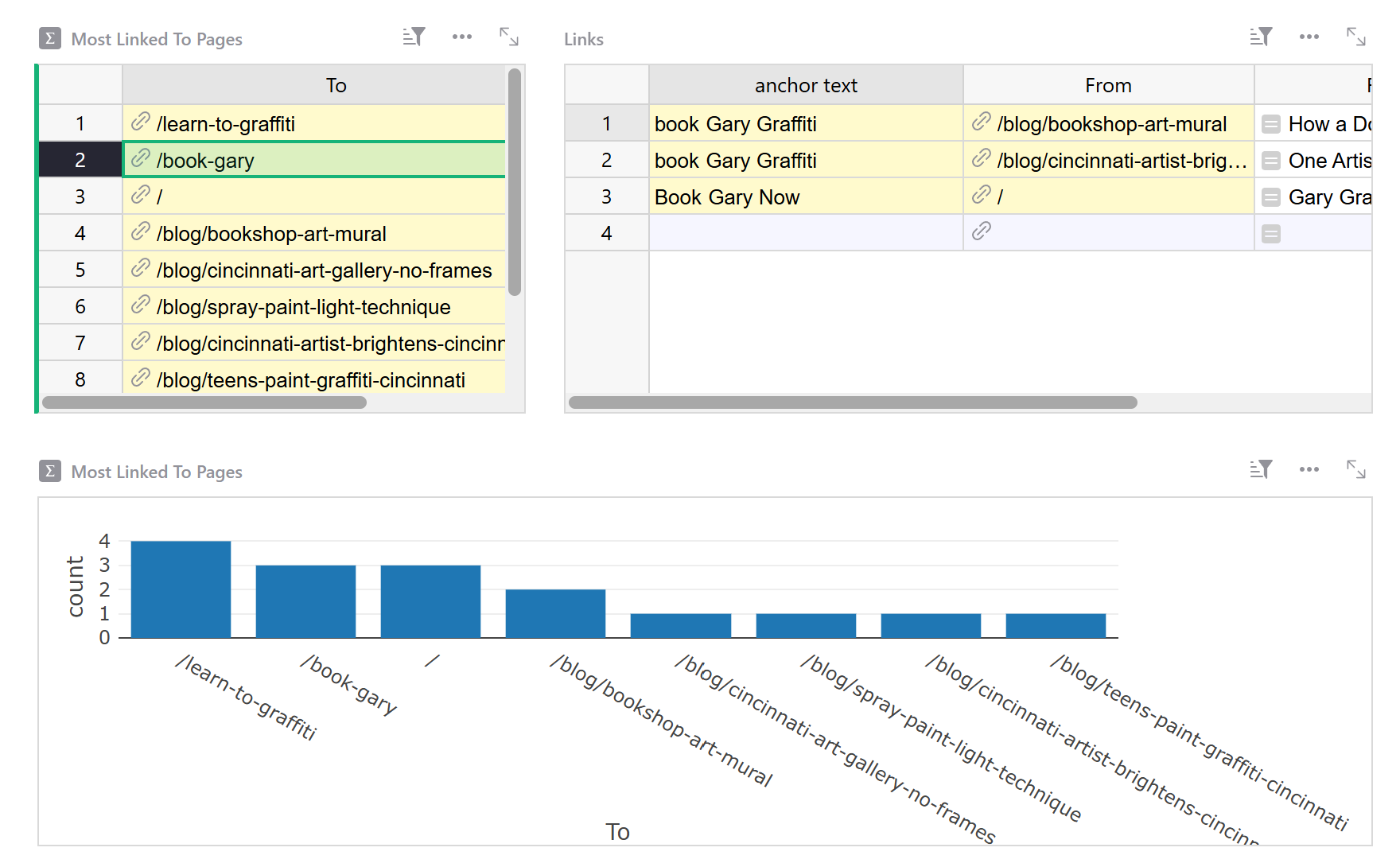Open sort and filter for top Most Linked table

(414, 37)
